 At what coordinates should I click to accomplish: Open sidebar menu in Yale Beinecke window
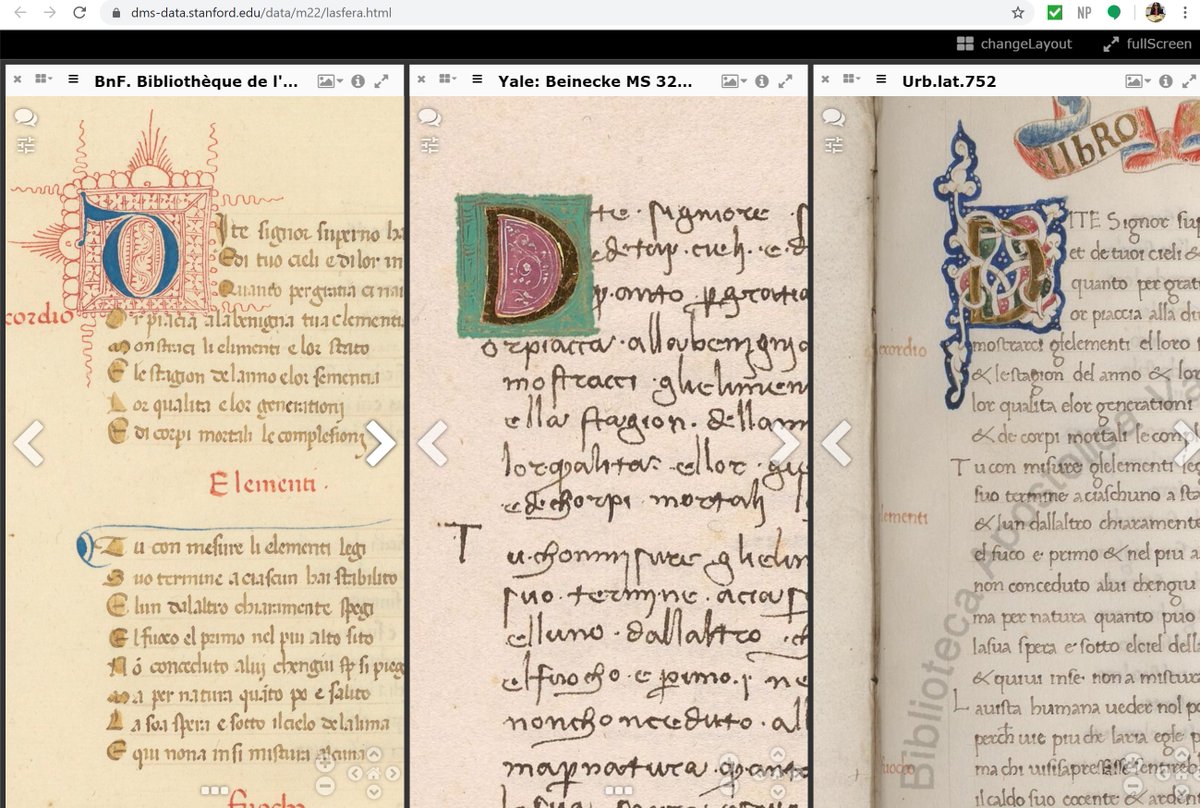[x=477, y=80]
